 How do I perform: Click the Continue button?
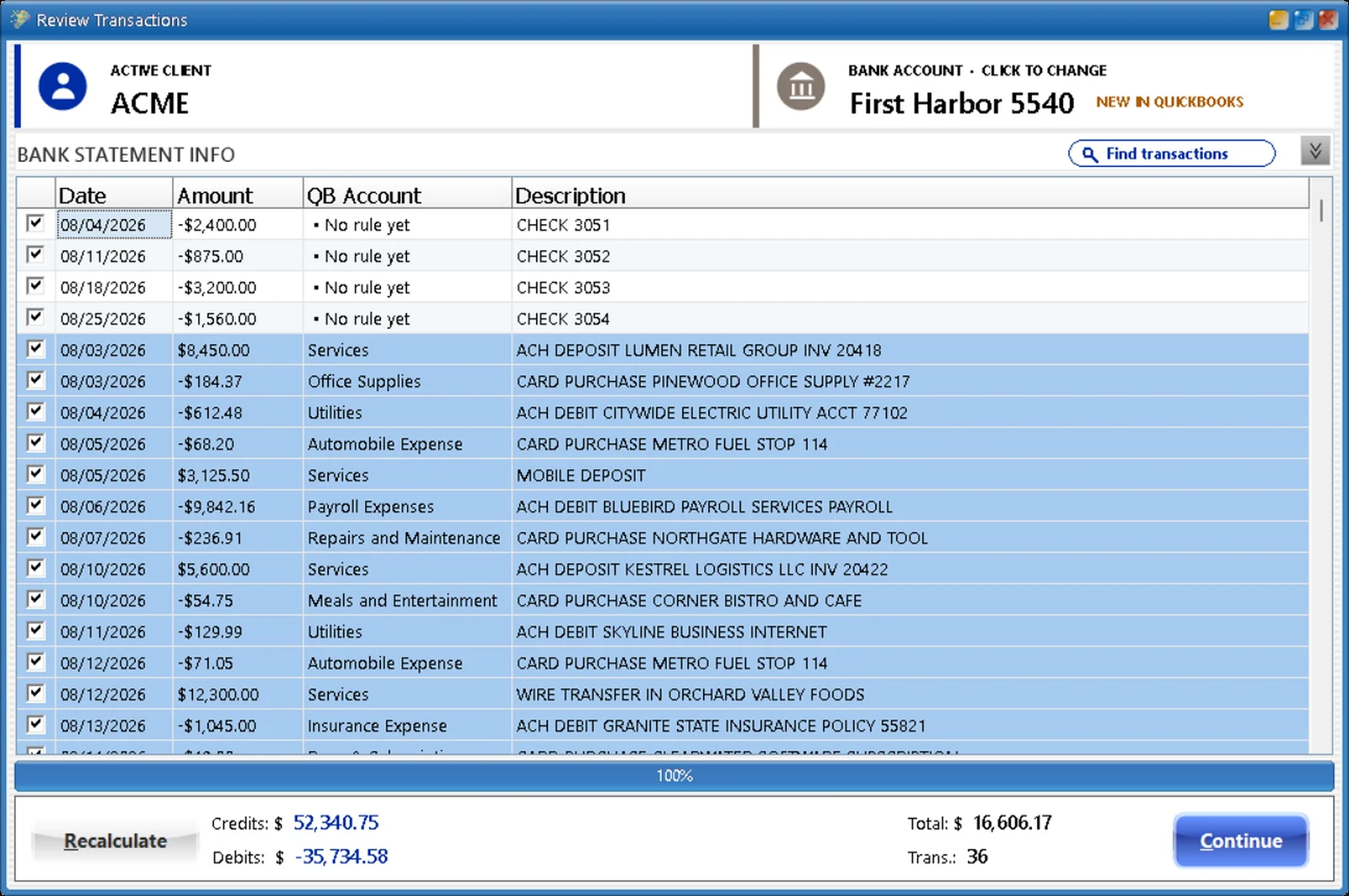coord(1241,840)
